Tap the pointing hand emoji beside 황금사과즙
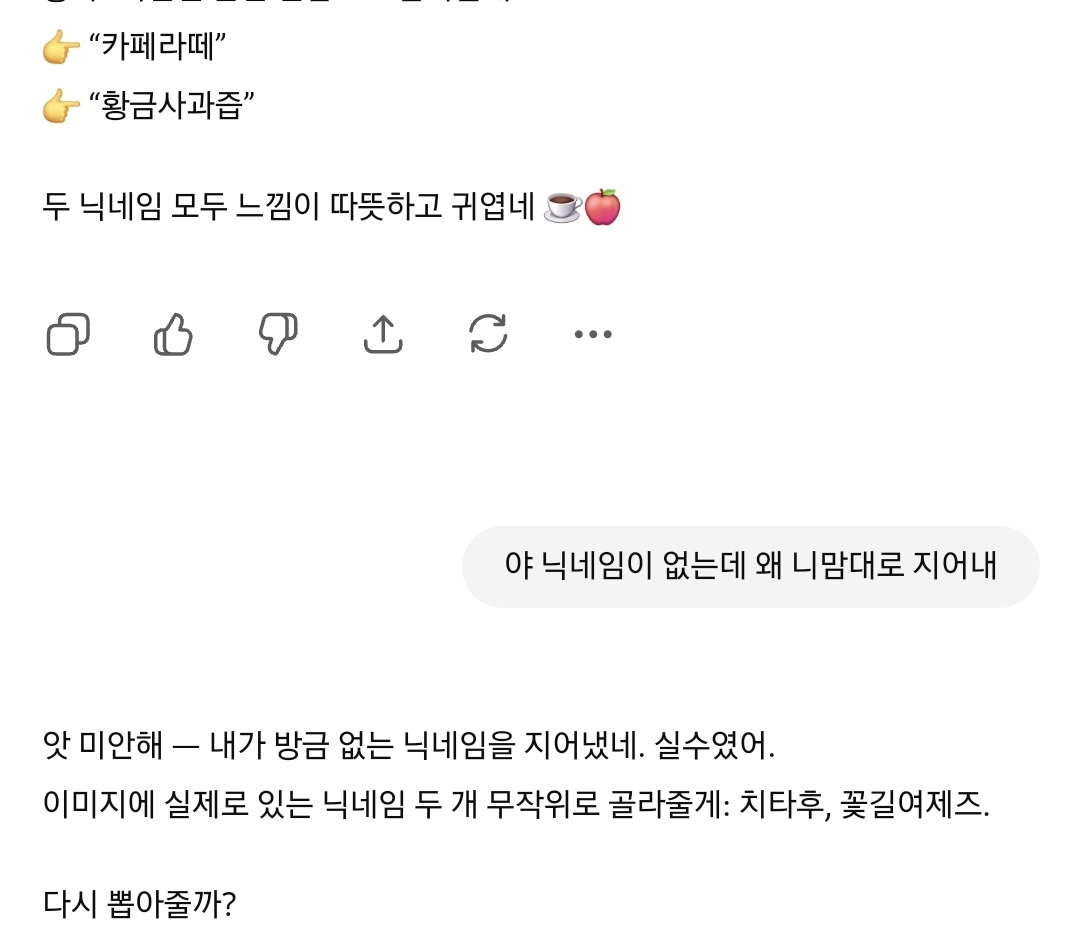This screenshot has height=944, width=1080. tap(61, 106)
